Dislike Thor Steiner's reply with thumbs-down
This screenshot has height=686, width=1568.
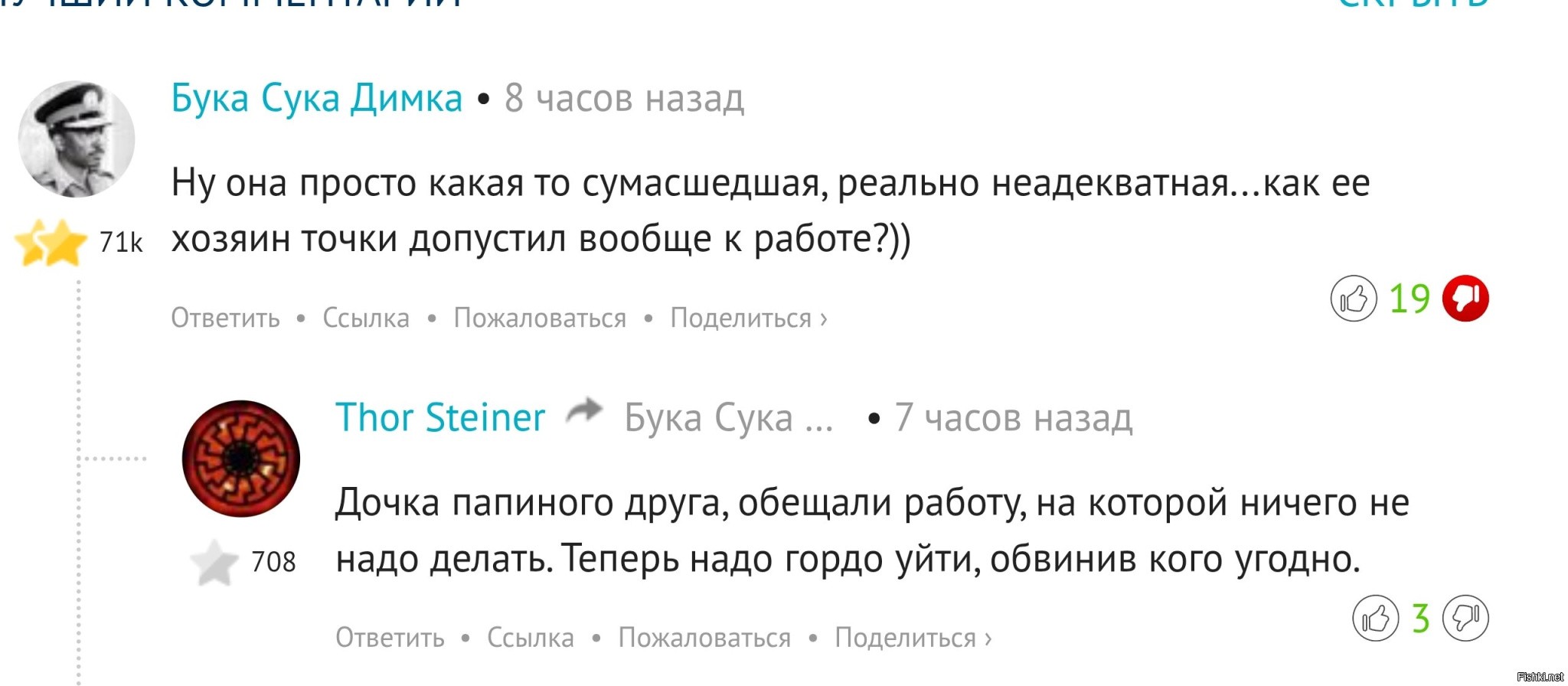click(x=1465, y=618)
